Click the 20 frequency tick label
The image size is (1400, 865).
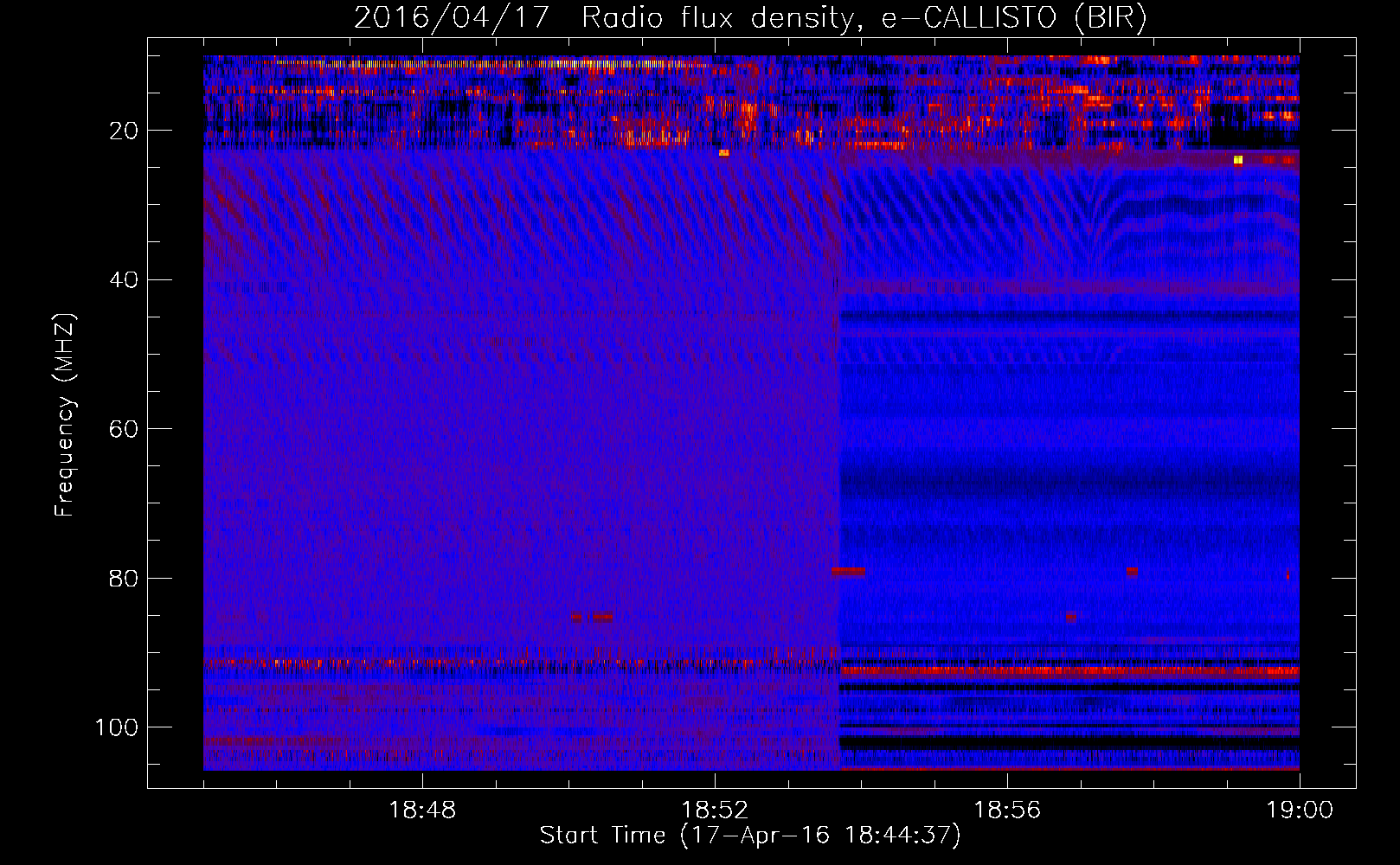[124, 131]
